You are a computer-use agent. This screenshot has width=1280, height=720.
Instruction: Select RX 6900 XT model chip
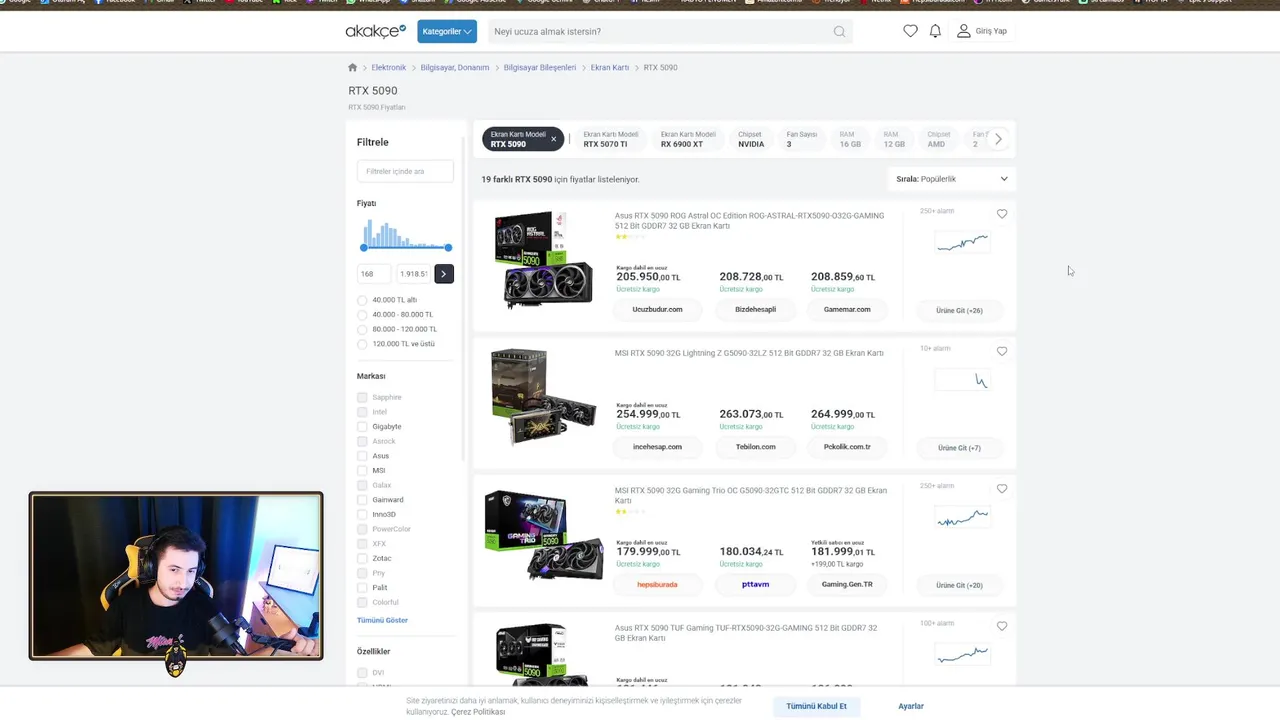point(688,139)
